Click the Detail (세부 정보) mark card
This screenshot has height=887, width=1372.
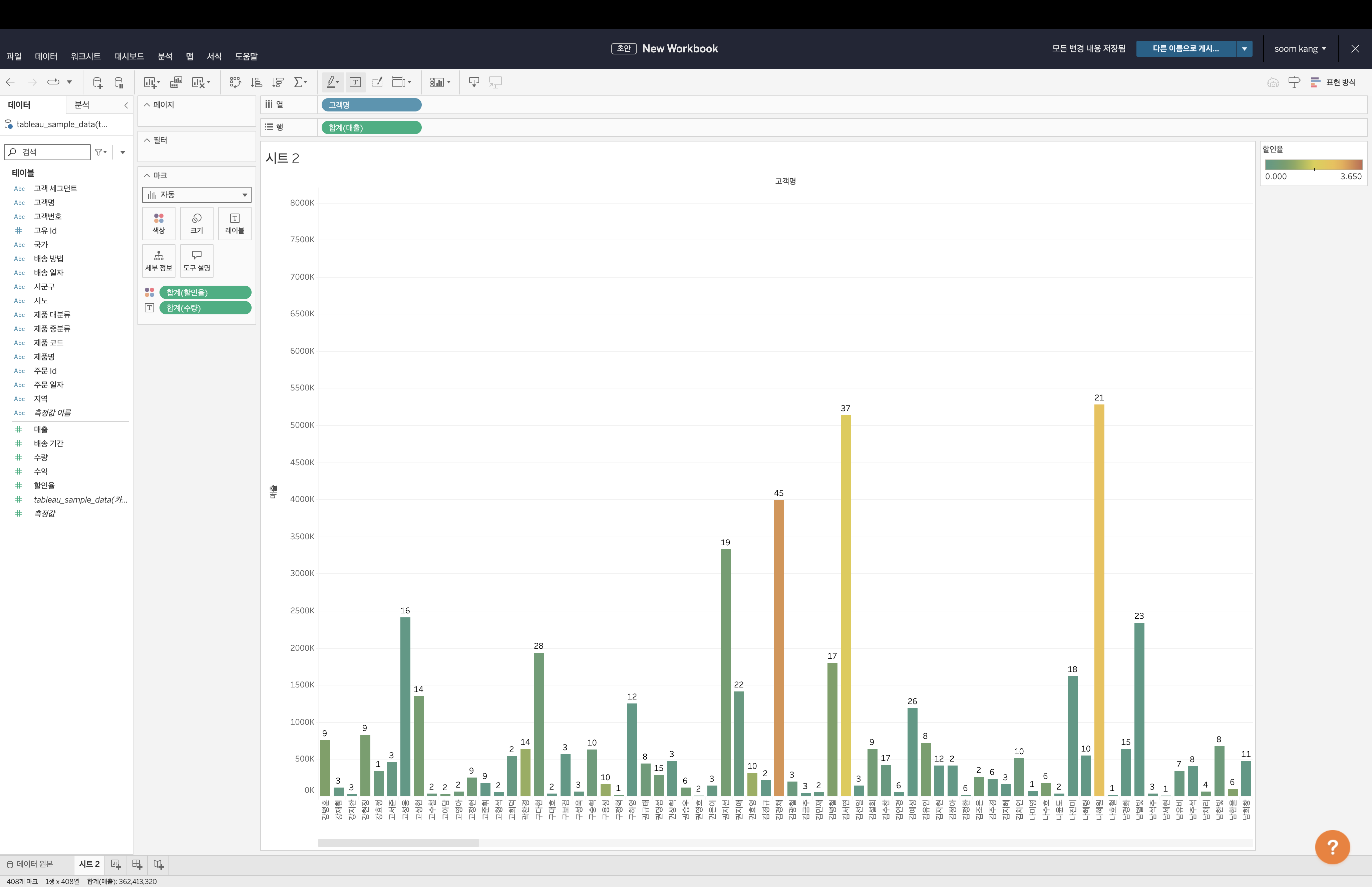(159, 261)
